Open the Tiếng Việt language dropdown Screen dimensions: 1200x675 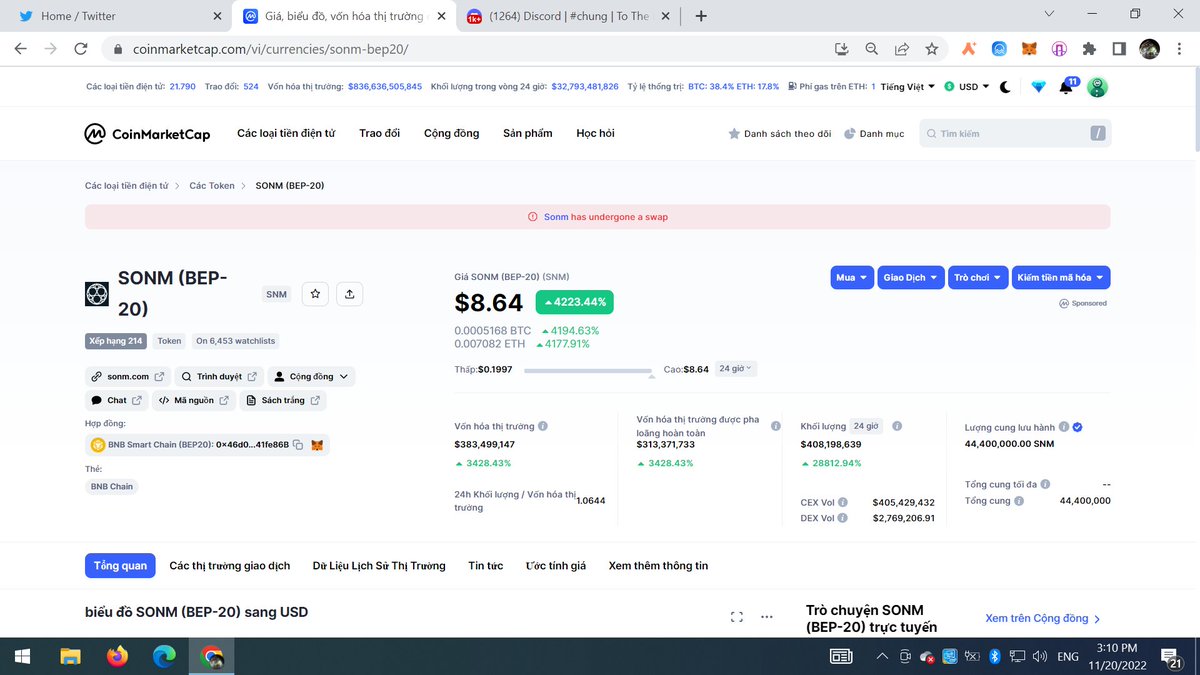pos(908,87)
